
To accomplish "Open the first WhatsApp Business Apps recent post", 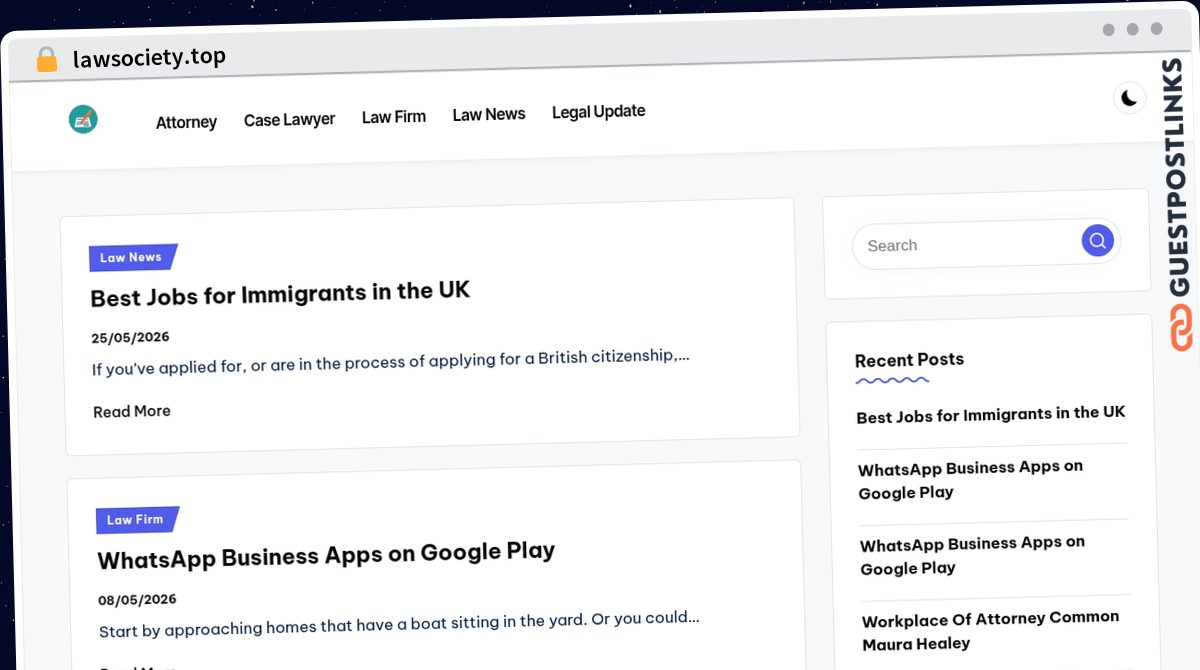I will (970, 479).
